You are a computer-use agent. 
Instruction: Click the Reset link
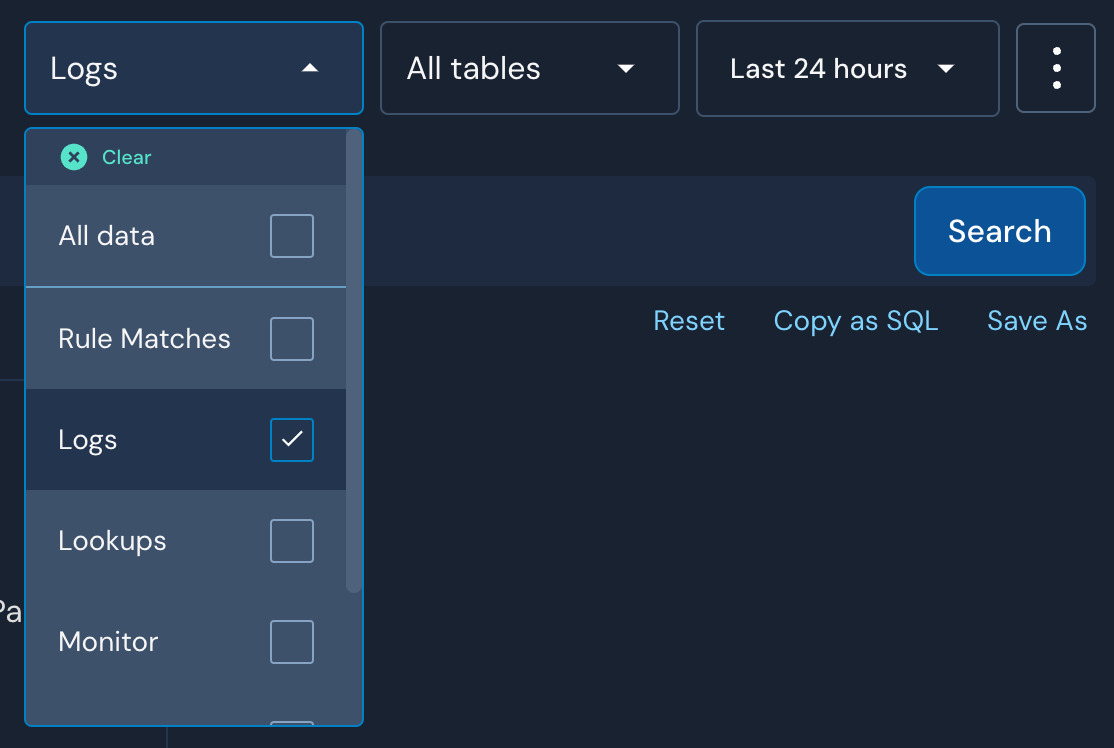[x=689, y=320]
